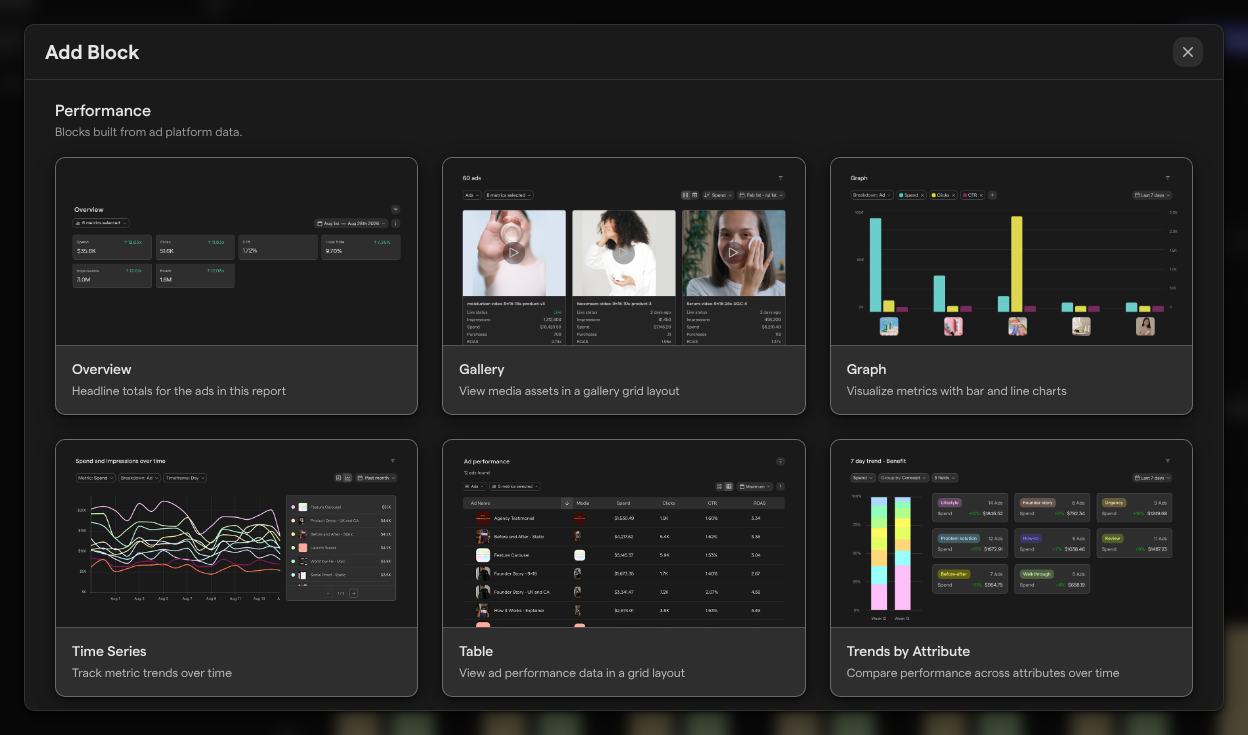
Task: Click "View ad performance data in a grid layout"
Action: click(x=572, y=673)
